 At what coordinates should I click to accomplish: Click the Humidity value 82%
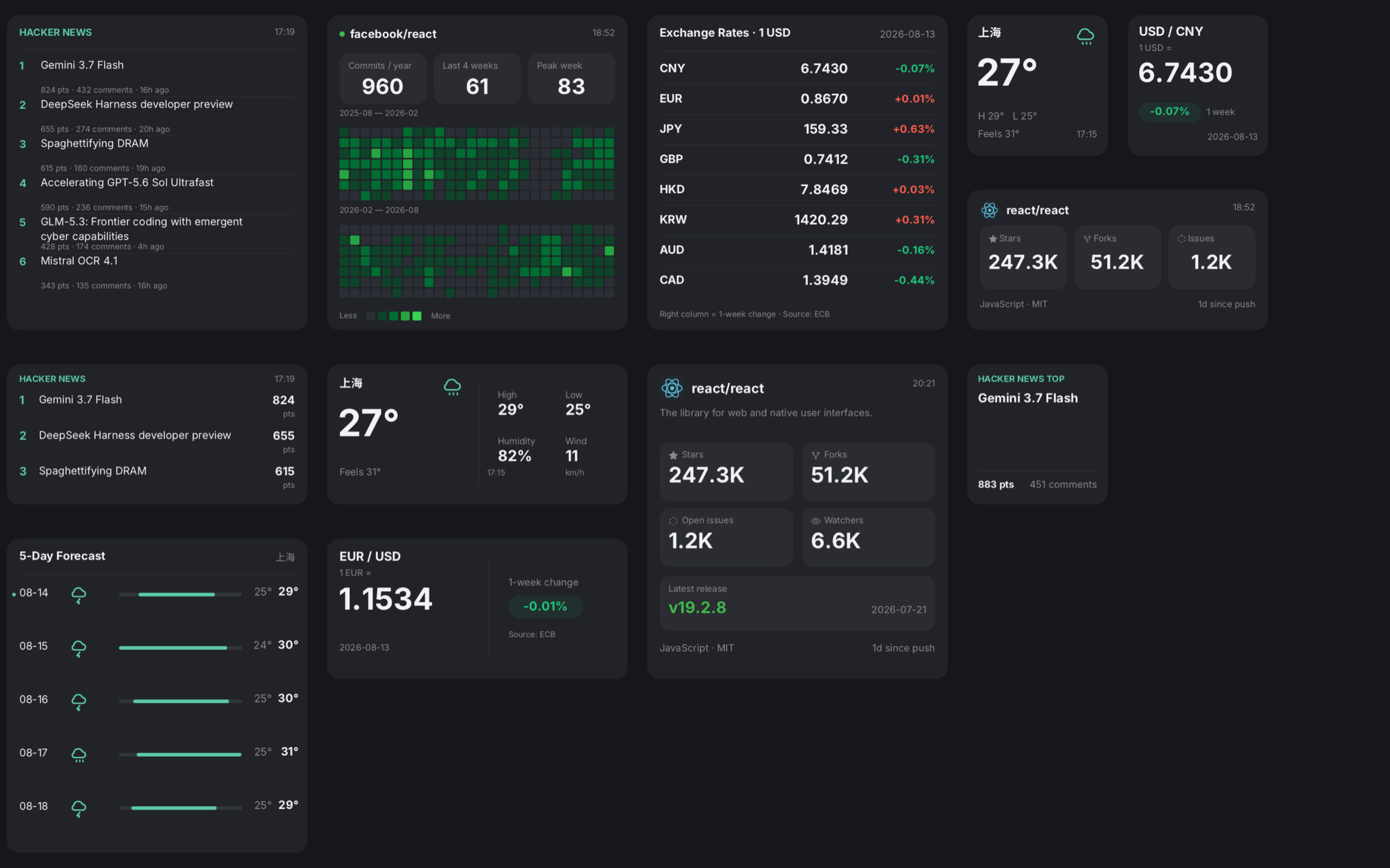click(514, 456)
